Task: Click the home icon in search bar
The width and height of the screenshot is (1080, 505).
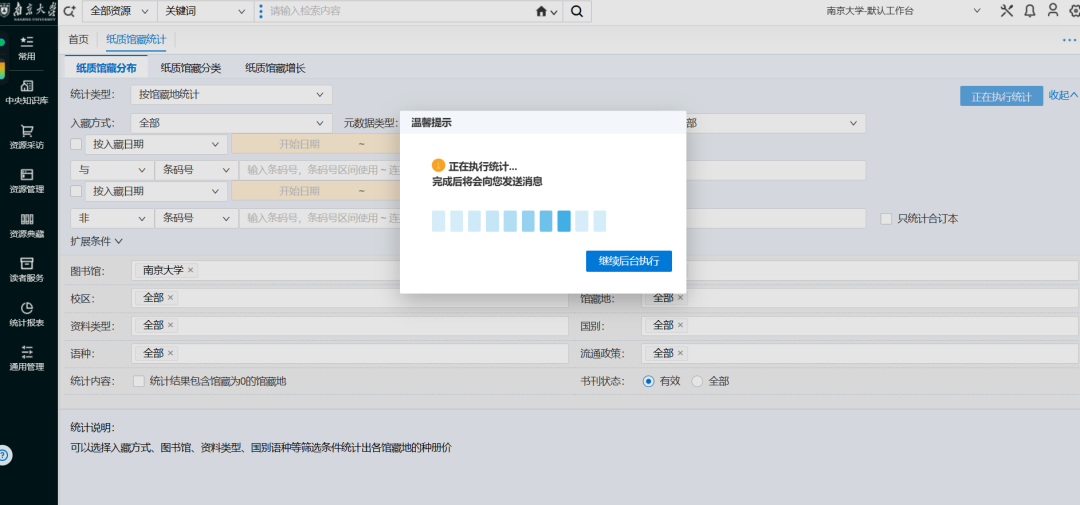Action: (x=541, y=12)
